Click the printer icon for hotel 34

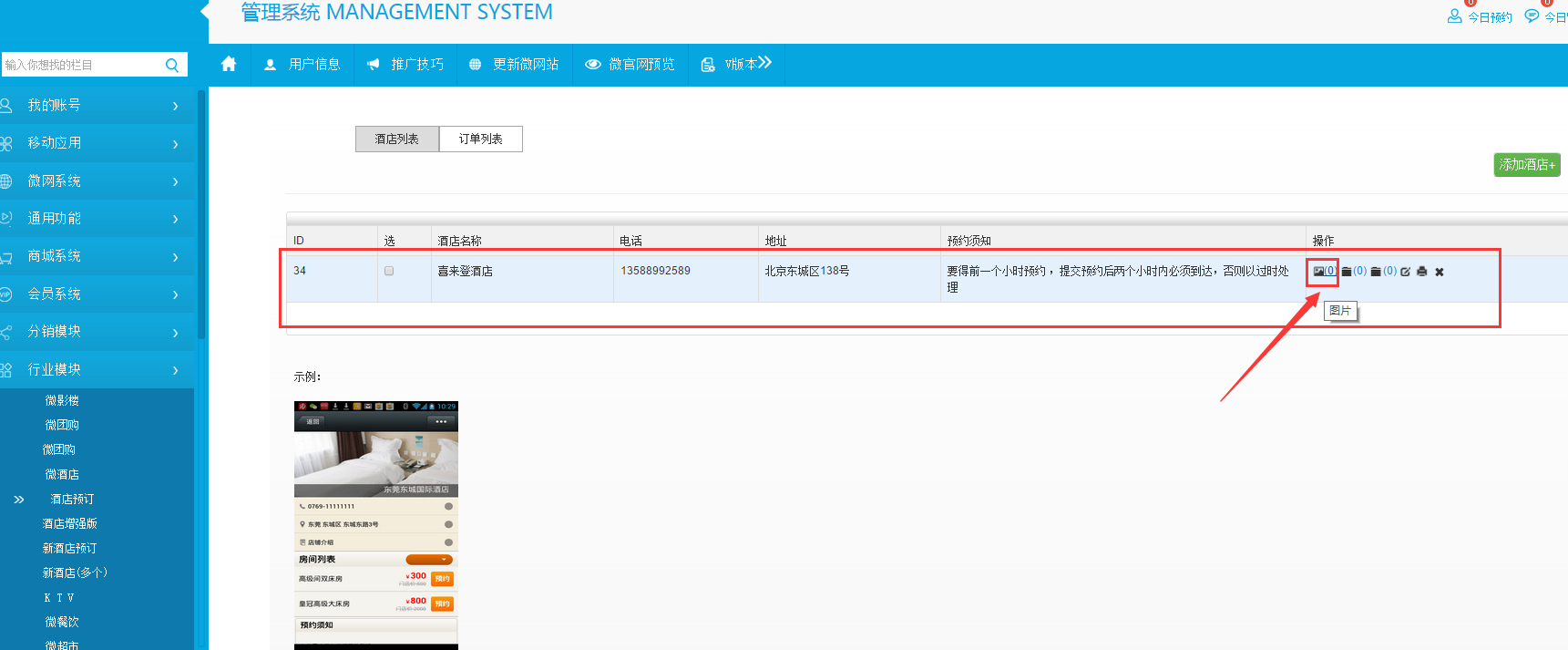[x=1421, y=272]
